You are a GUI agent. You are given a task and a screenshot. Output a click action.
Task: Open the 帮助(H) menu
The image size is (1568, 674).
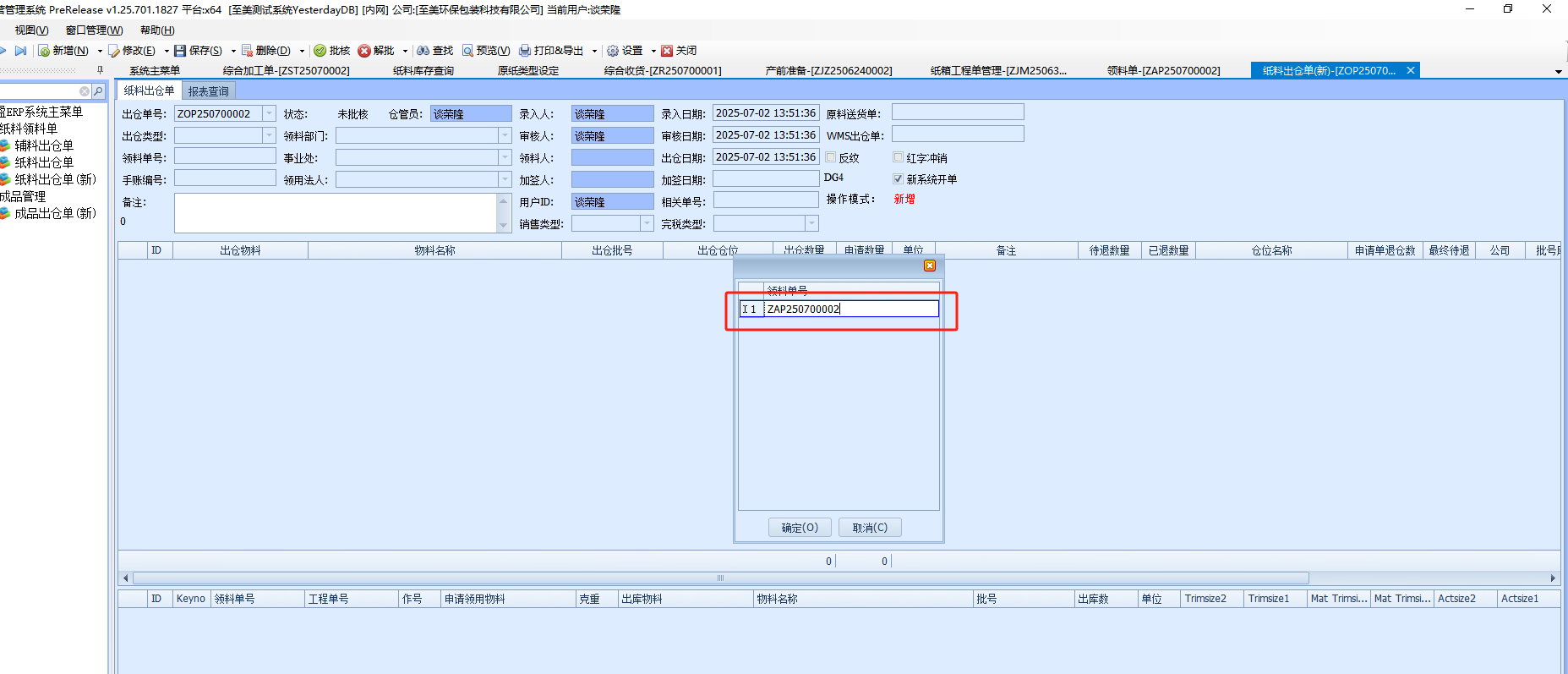[157, 30]
